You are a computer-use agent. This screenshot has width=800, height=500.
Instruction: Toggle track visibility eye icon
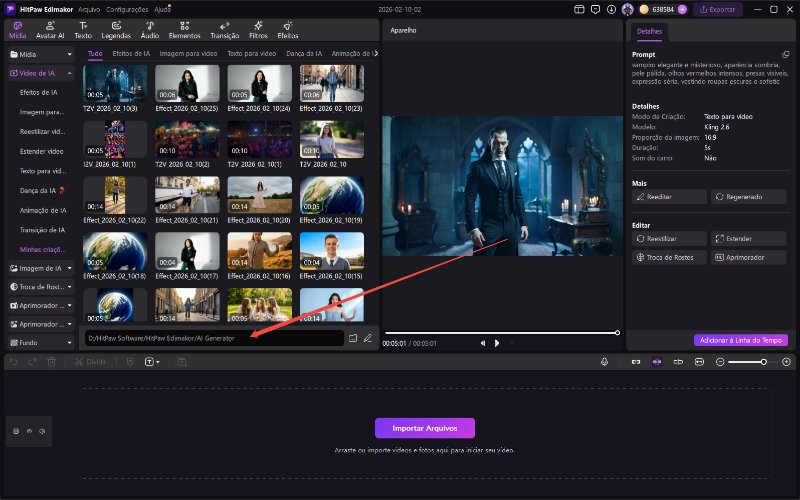coord(28,431)
